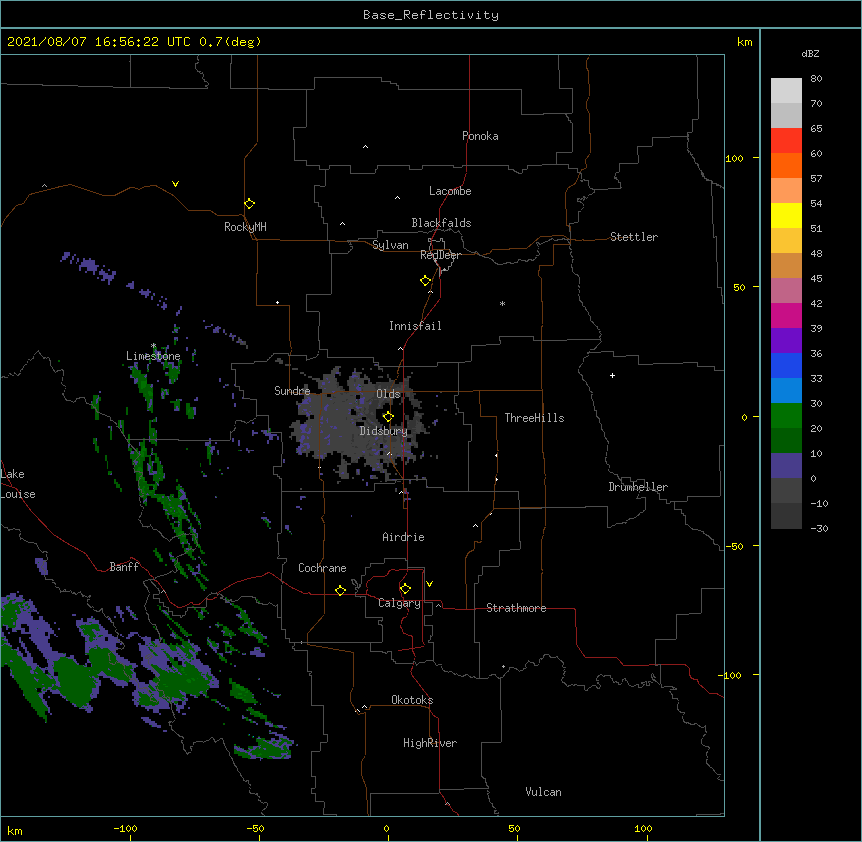Click the Innisfail city label
862x842 pixels.
pos(415,326)
